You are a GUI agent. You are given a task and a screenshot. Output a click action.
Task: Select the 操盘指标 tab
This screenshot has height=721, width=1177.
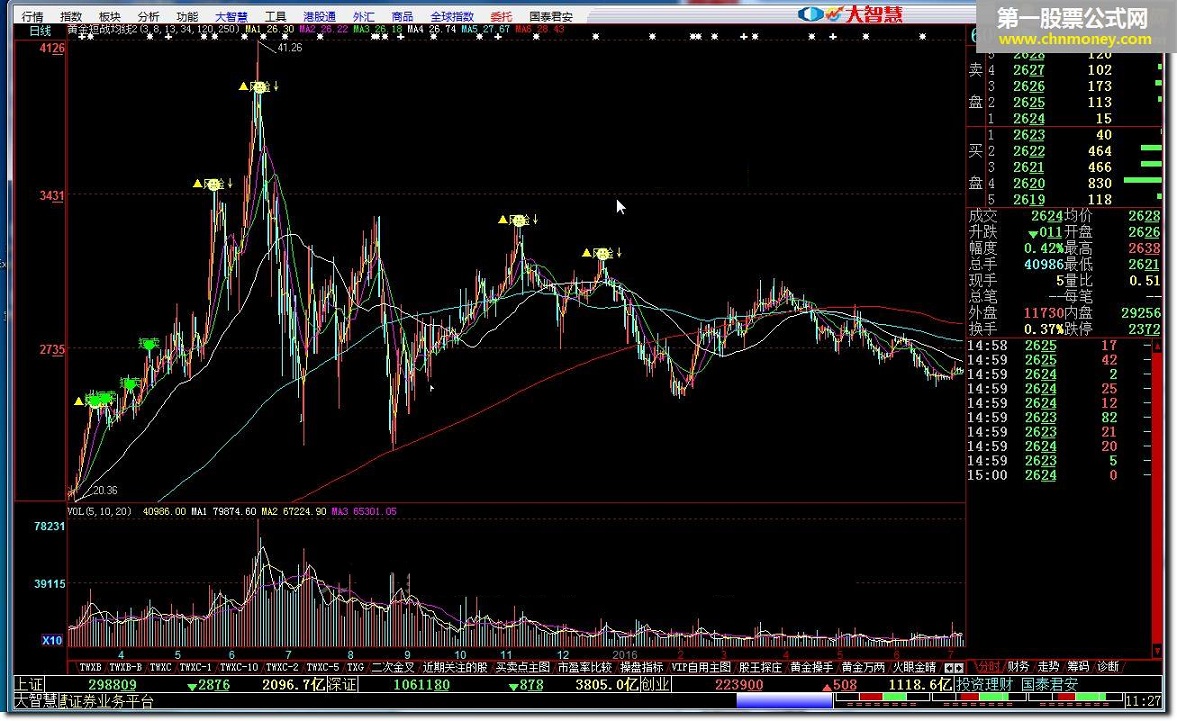642,667
